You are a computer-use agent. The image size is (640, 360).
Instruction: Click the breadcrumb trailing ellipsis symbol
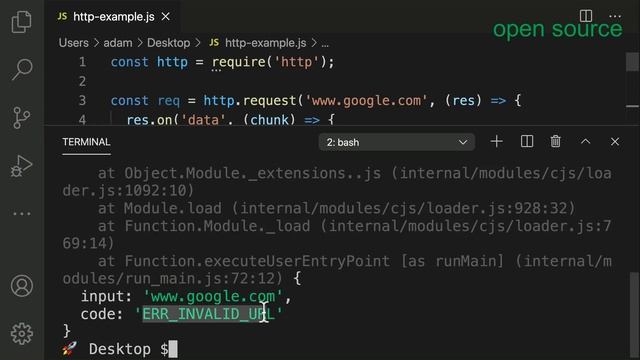(325, 44)
